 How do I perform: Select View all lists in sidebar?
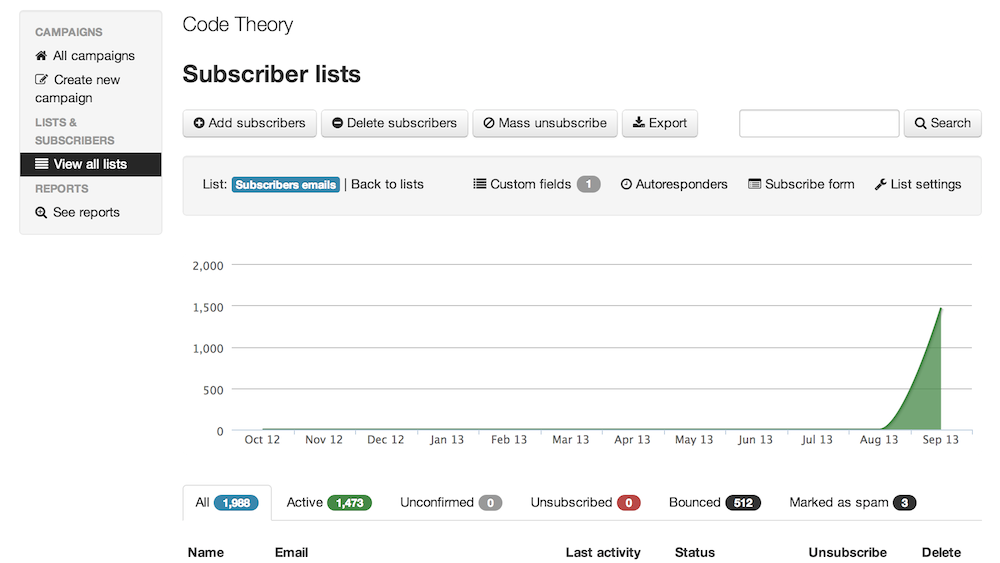91,165
